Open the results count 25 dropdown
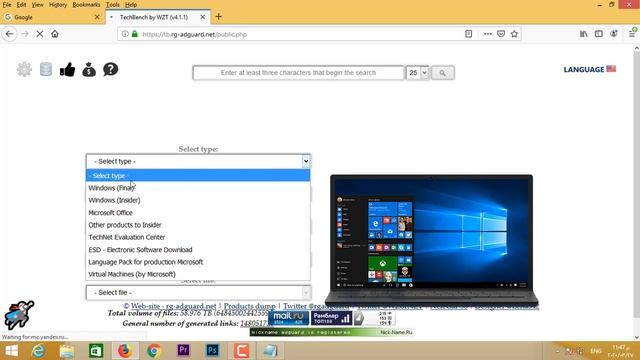Viewport: 640px width, 360px height. tap(417, 73)
